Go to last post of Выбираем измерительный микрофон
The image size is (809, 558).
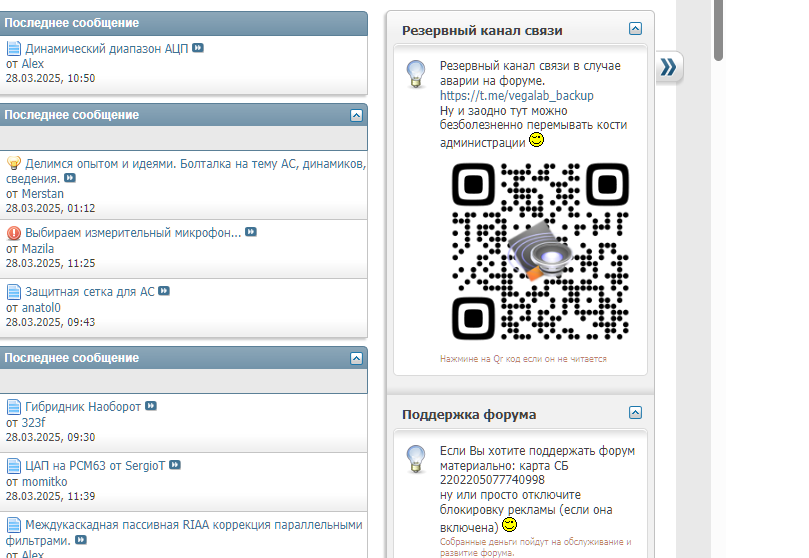coord(251,232)
